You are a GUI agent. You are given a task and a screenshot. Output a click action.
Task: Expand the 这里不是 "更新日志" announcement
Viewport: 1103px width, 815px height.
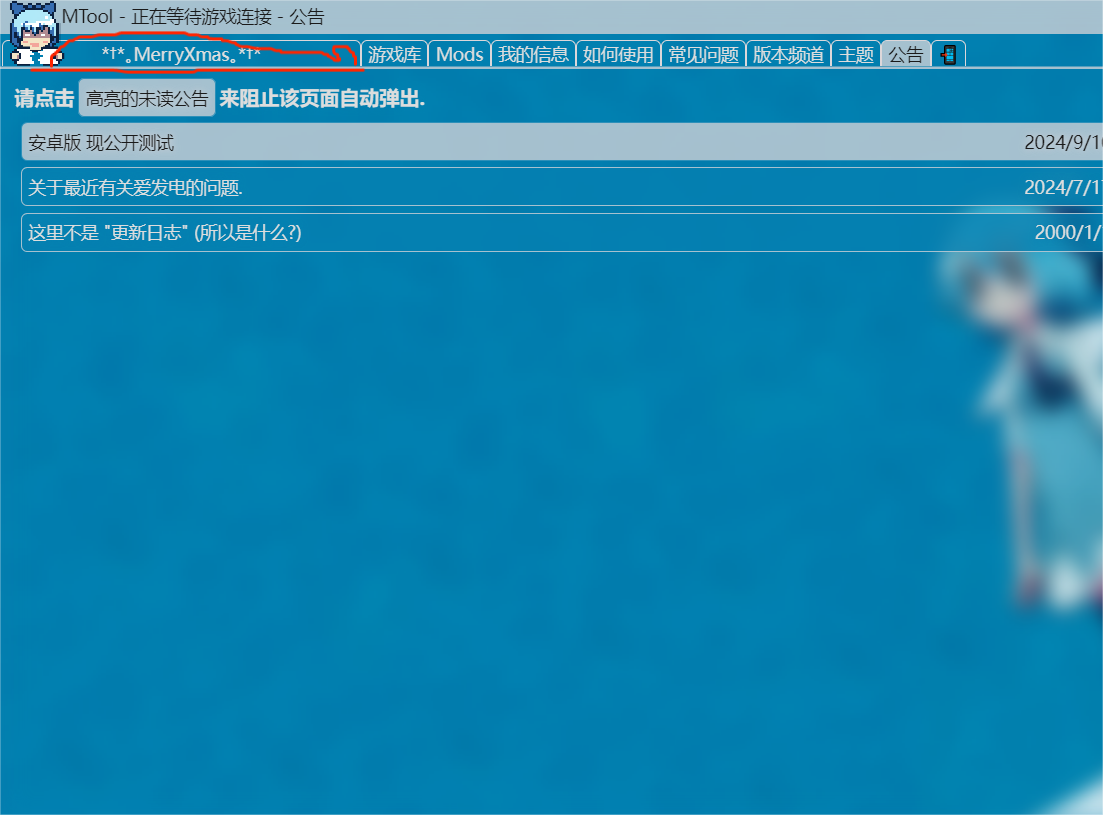[165, 233]
